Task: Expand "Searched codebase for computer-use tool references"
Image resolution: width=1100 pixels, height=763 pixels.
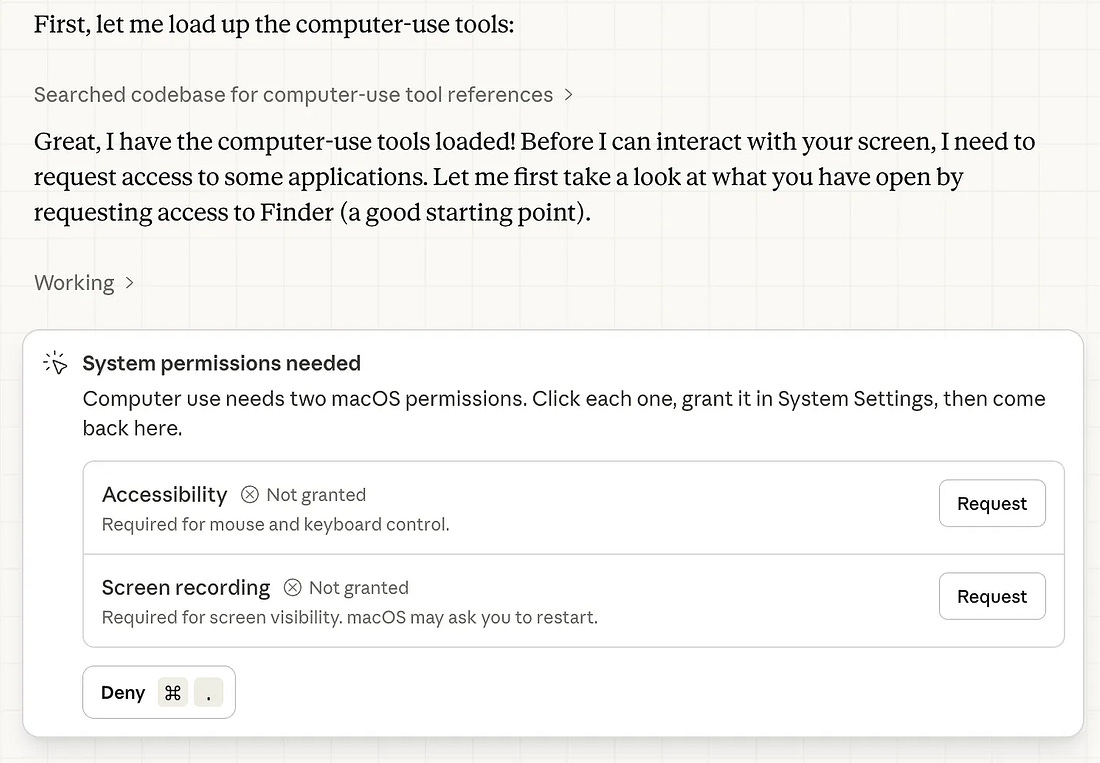Action: (294, 94)
